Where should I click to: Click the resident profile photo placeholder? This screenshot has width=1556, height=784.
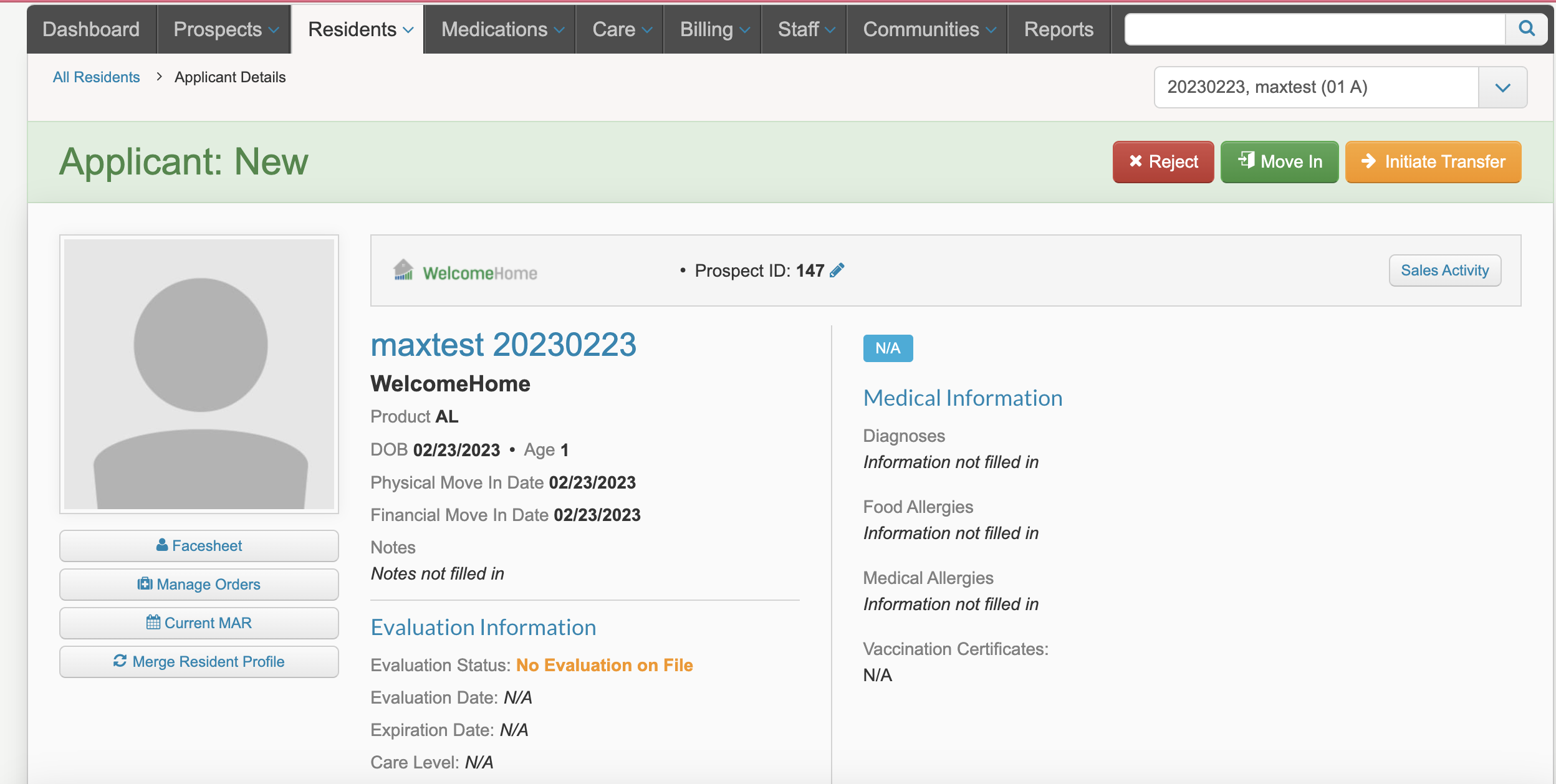(199, 374)
